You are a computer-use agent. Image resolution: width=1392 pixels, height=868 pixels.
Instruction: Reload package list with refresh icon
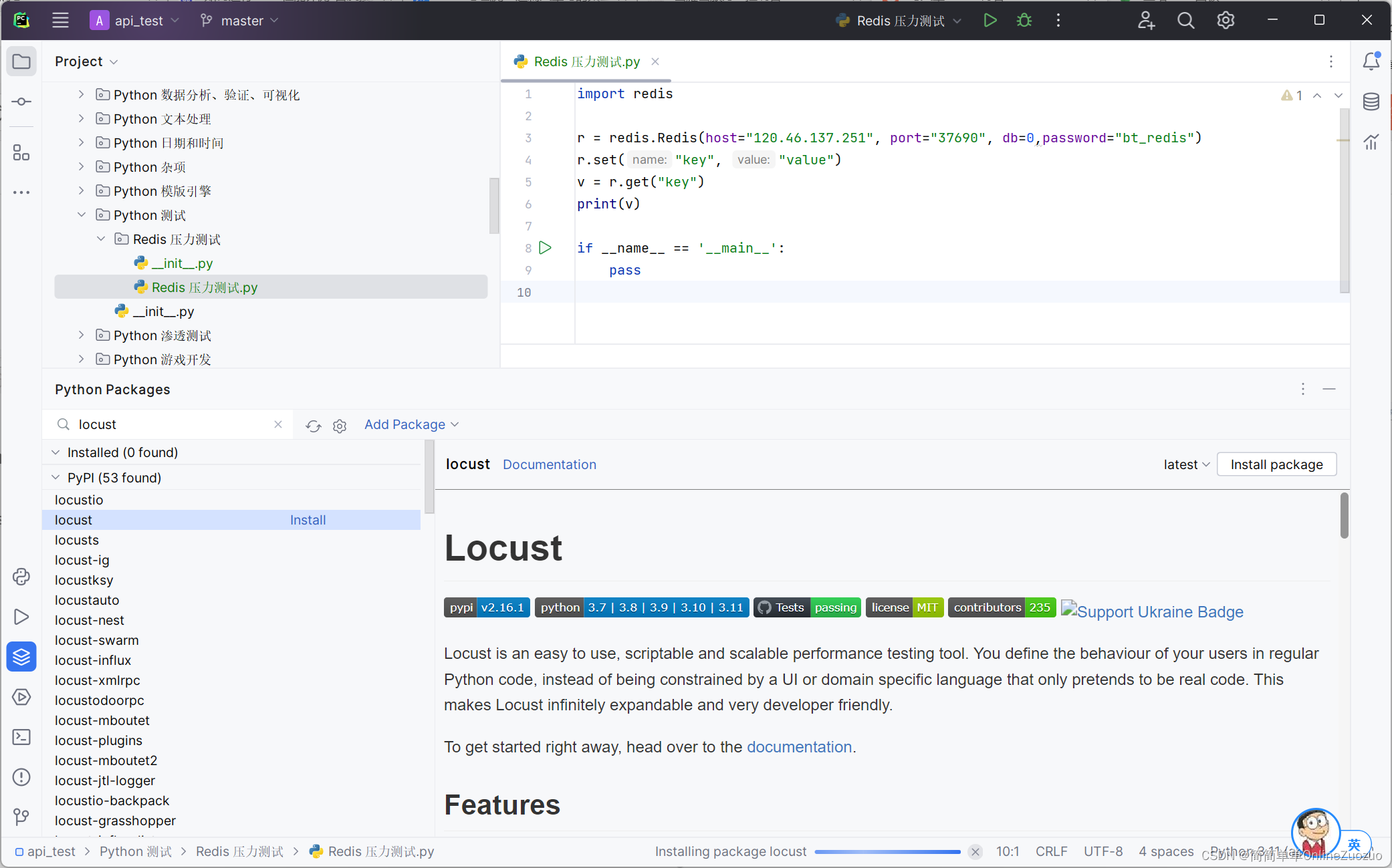pos(313,426)
